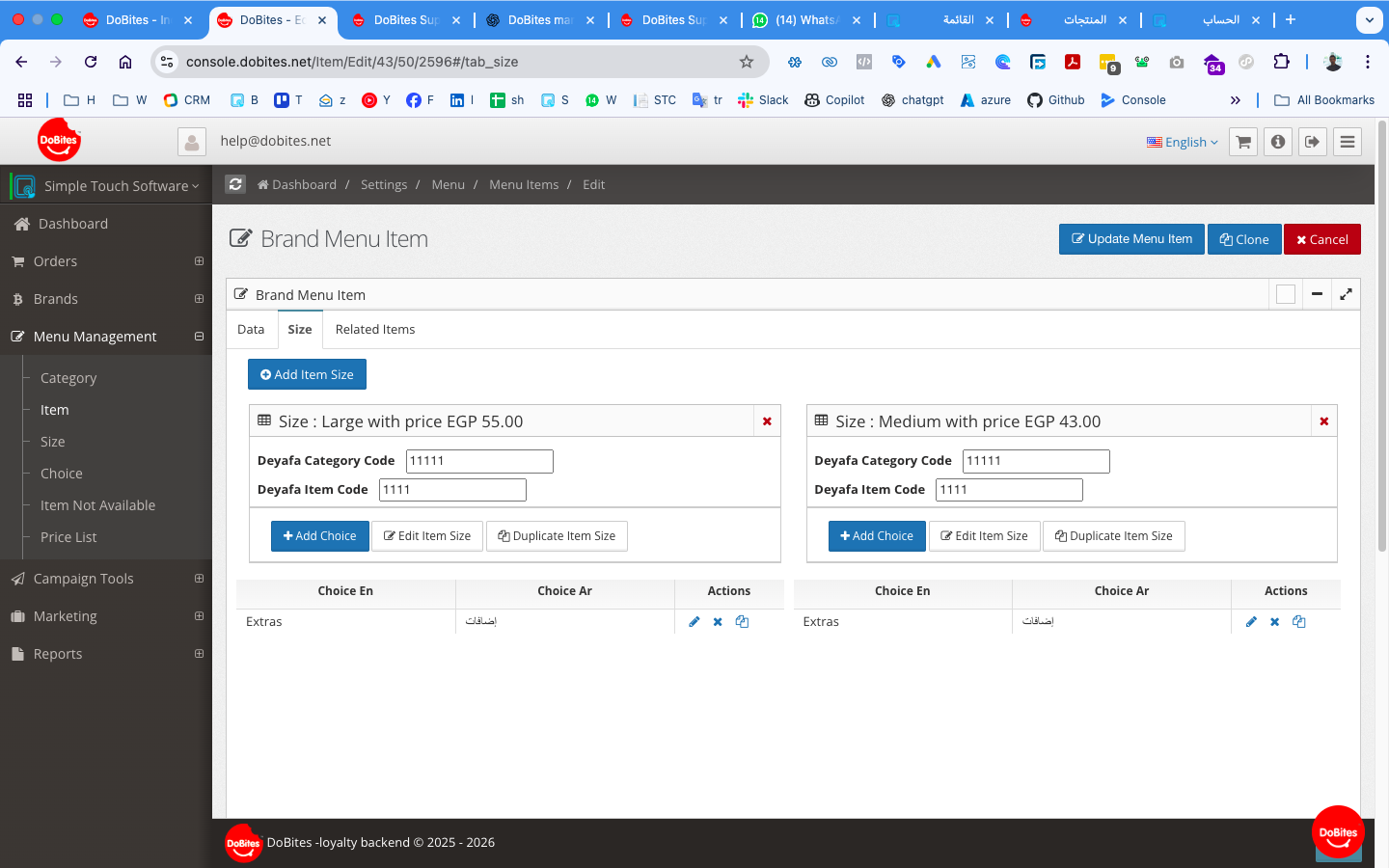Edit Extras choice pencil under Large size
Screen dimensions: 1389x868
(x=694, y=622)
